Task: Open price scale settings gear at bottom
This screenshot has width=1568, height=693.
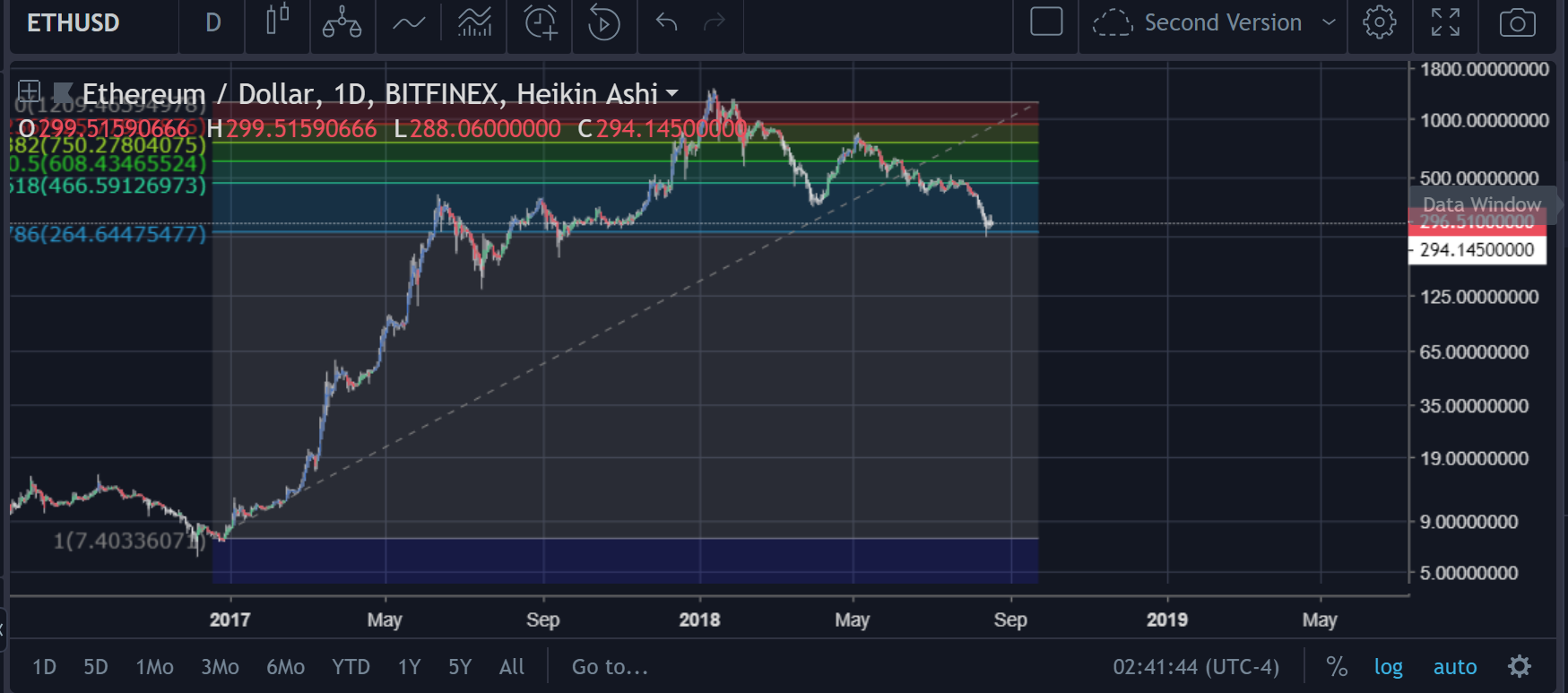Action: click(x=1519, y=666)
